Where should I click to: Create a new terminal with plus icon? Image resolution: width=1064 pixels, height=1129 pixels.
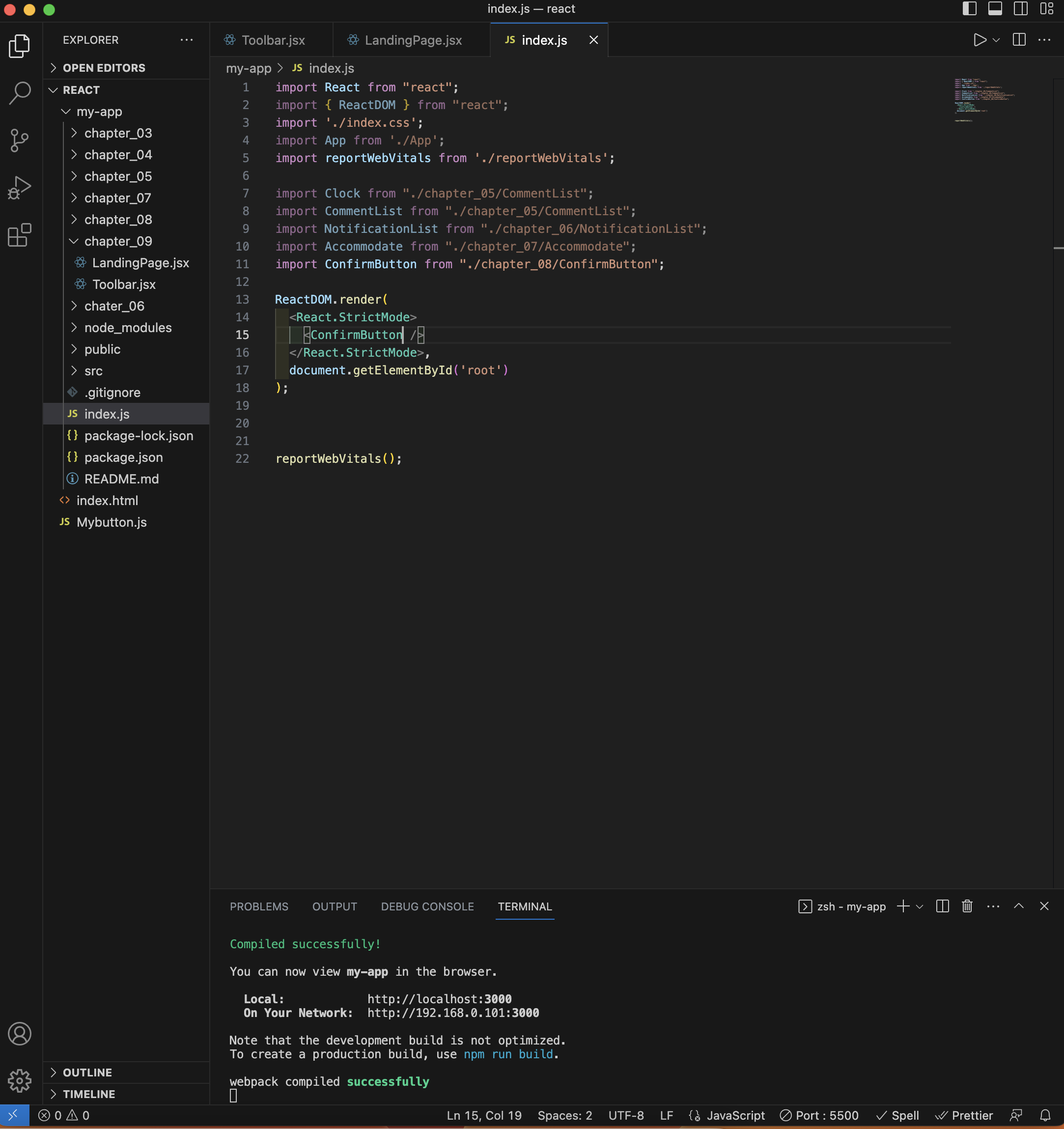point(903,906)
